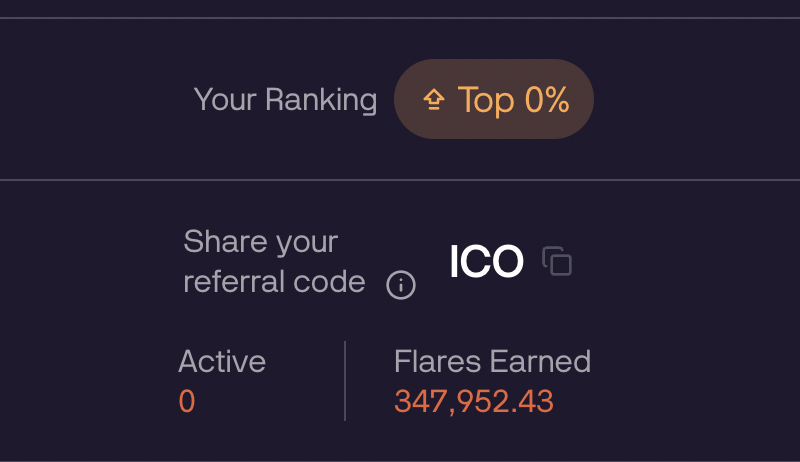Click the 'Flares Earned' label
Image resolution: width=800 pixels, height=462 pixels.
click(492, 361)
